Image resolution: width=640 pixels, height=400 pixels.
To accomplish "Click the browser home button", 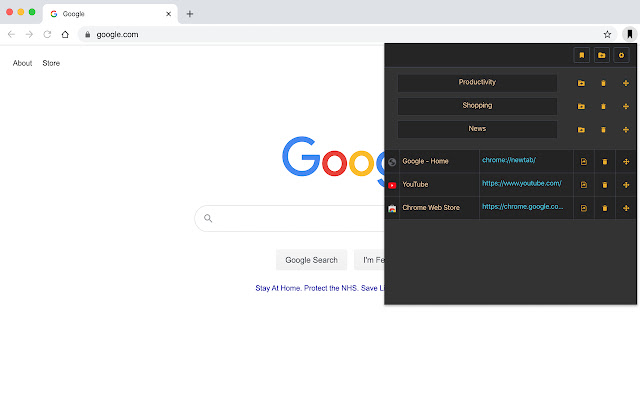I will (x=65, y=34).
